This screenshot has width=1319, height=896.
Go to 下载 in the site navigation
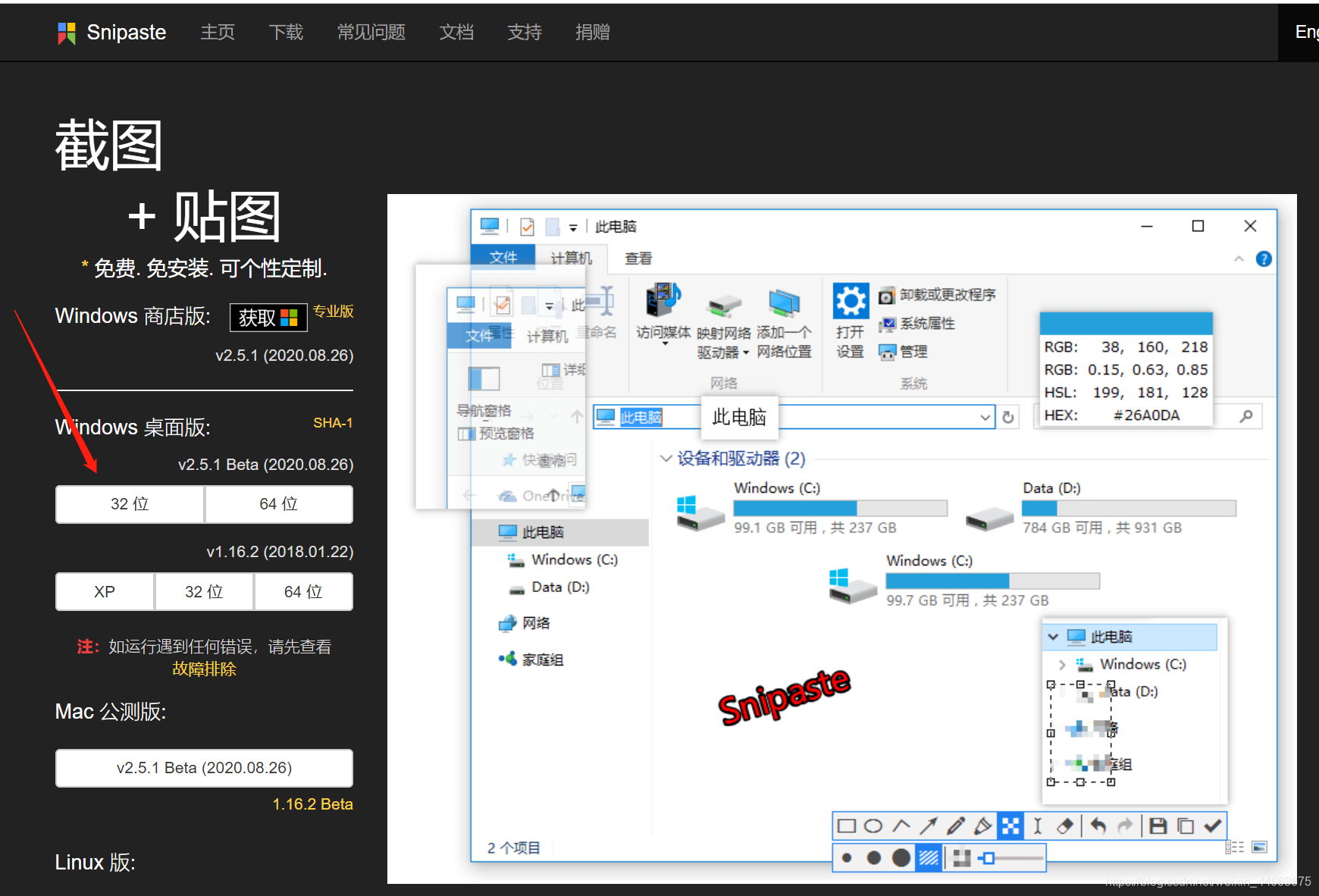(x=286, y=32)
